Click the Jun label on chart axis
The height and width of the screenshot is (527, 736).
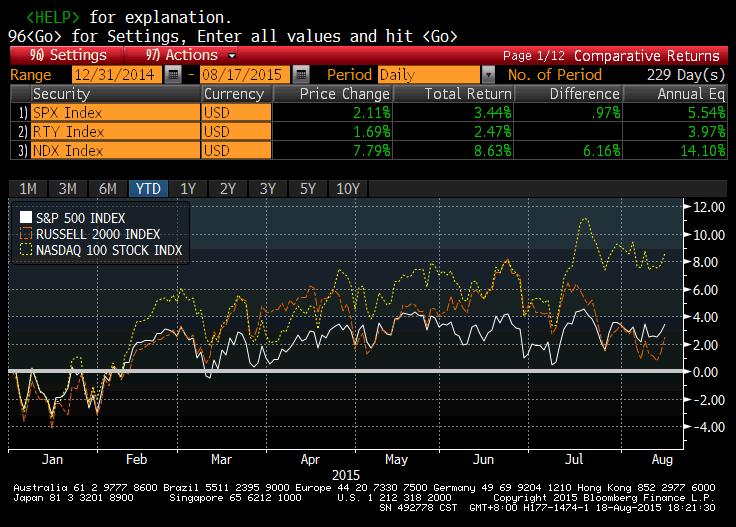pyautogui.click(x=483, y=459)
